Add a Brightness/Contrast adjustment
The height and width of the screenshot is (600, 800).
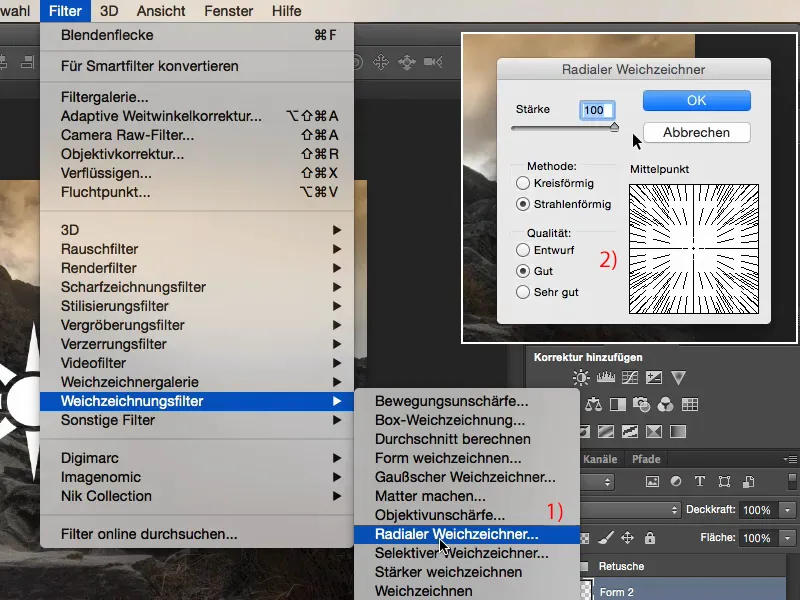(581, 378)
